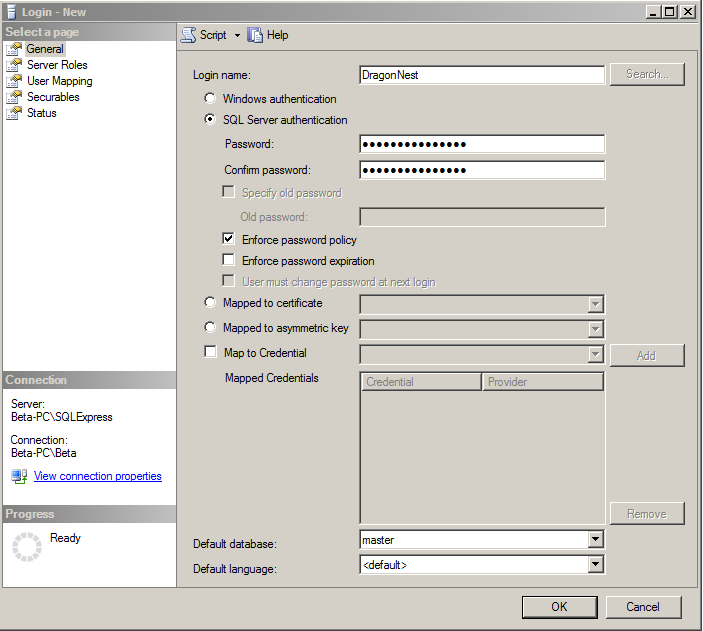Open View connection properties link
This screenshot has width=703, height=631.
tap(98, 476)
